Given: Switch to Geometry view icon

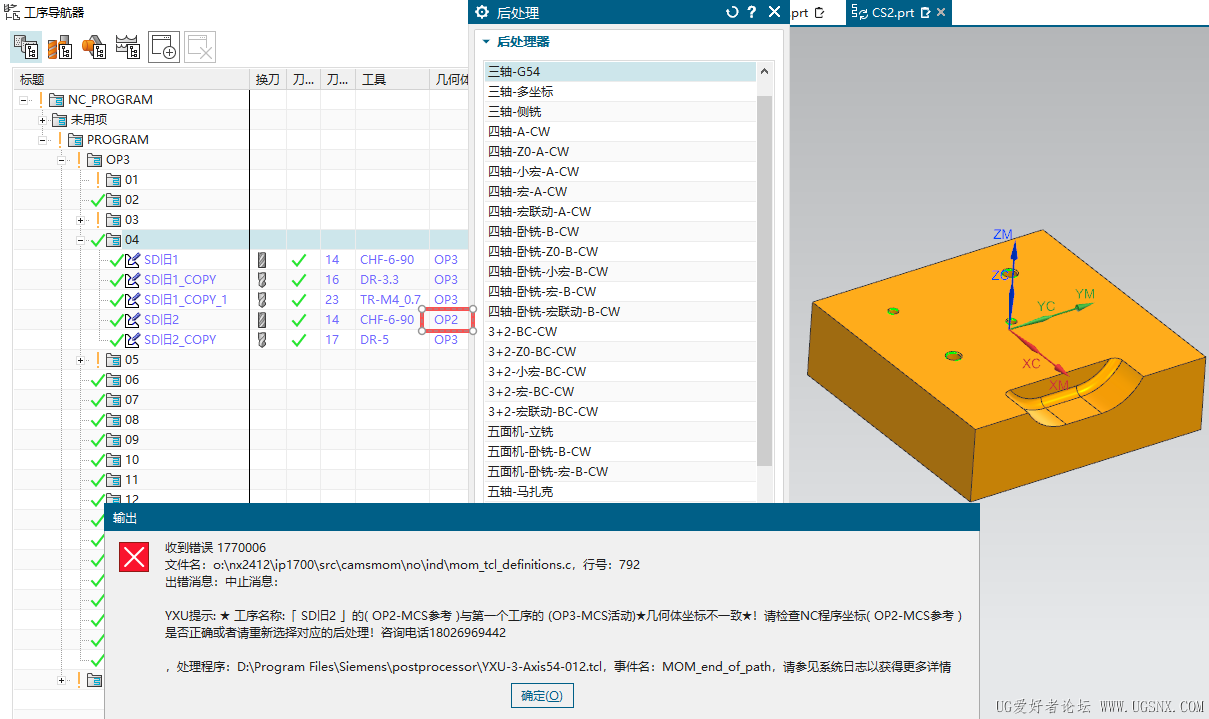Looking at the screenshot, I should [x=94, y=46].
